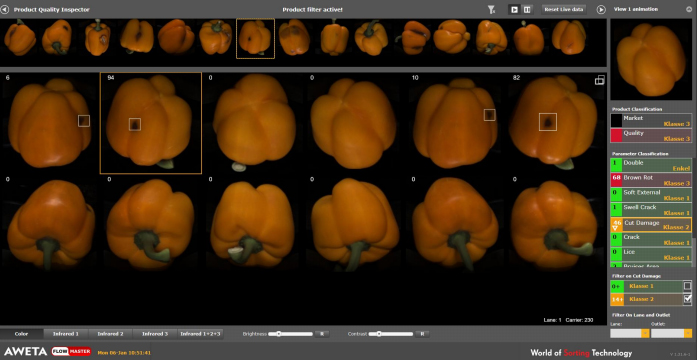
Task: Enable the Klasse 1 filter checkbox
Action: [x=687, y=286]
